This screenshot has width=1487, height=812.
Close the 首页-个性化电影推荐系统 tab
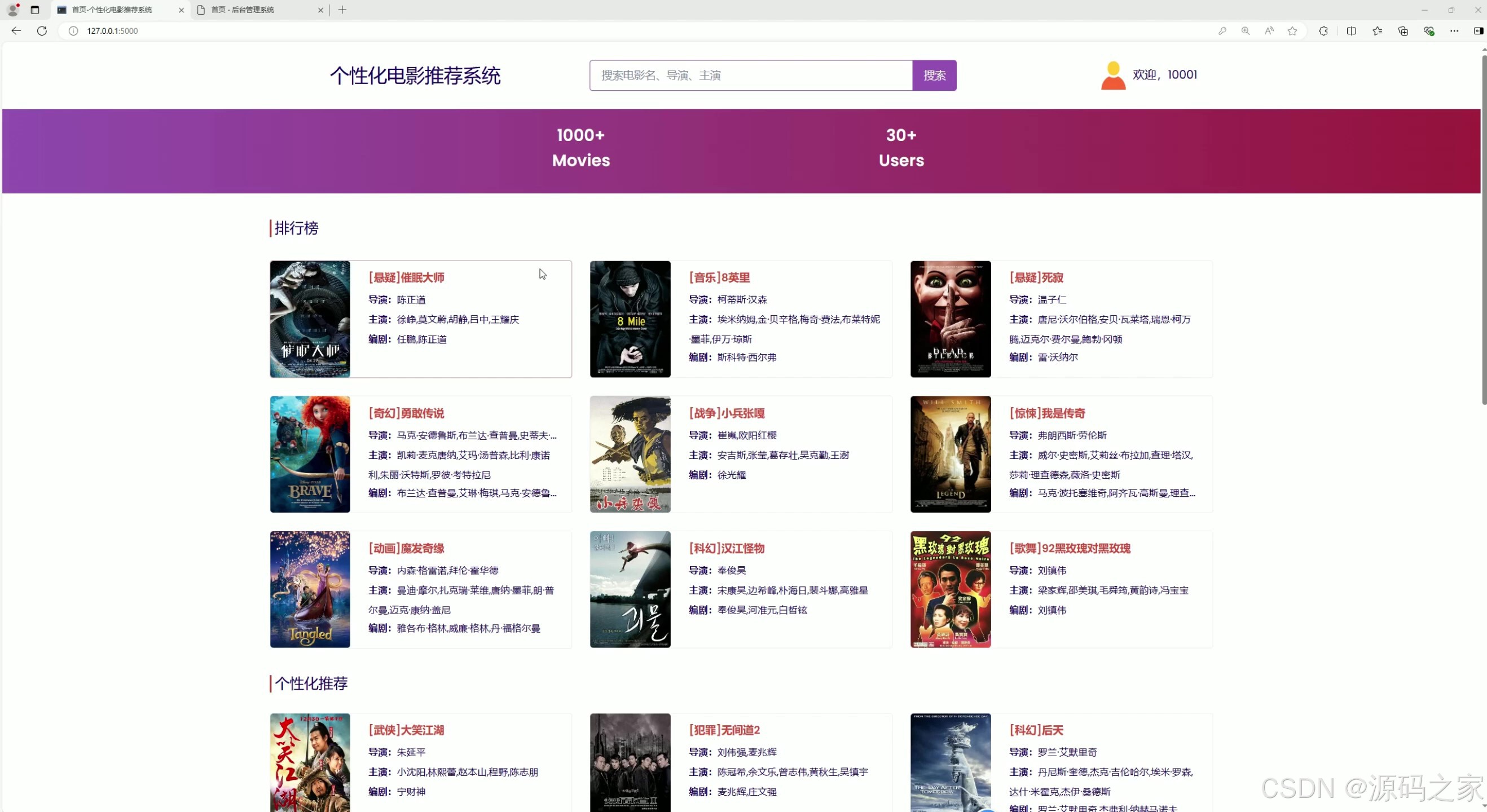(181, 10)
